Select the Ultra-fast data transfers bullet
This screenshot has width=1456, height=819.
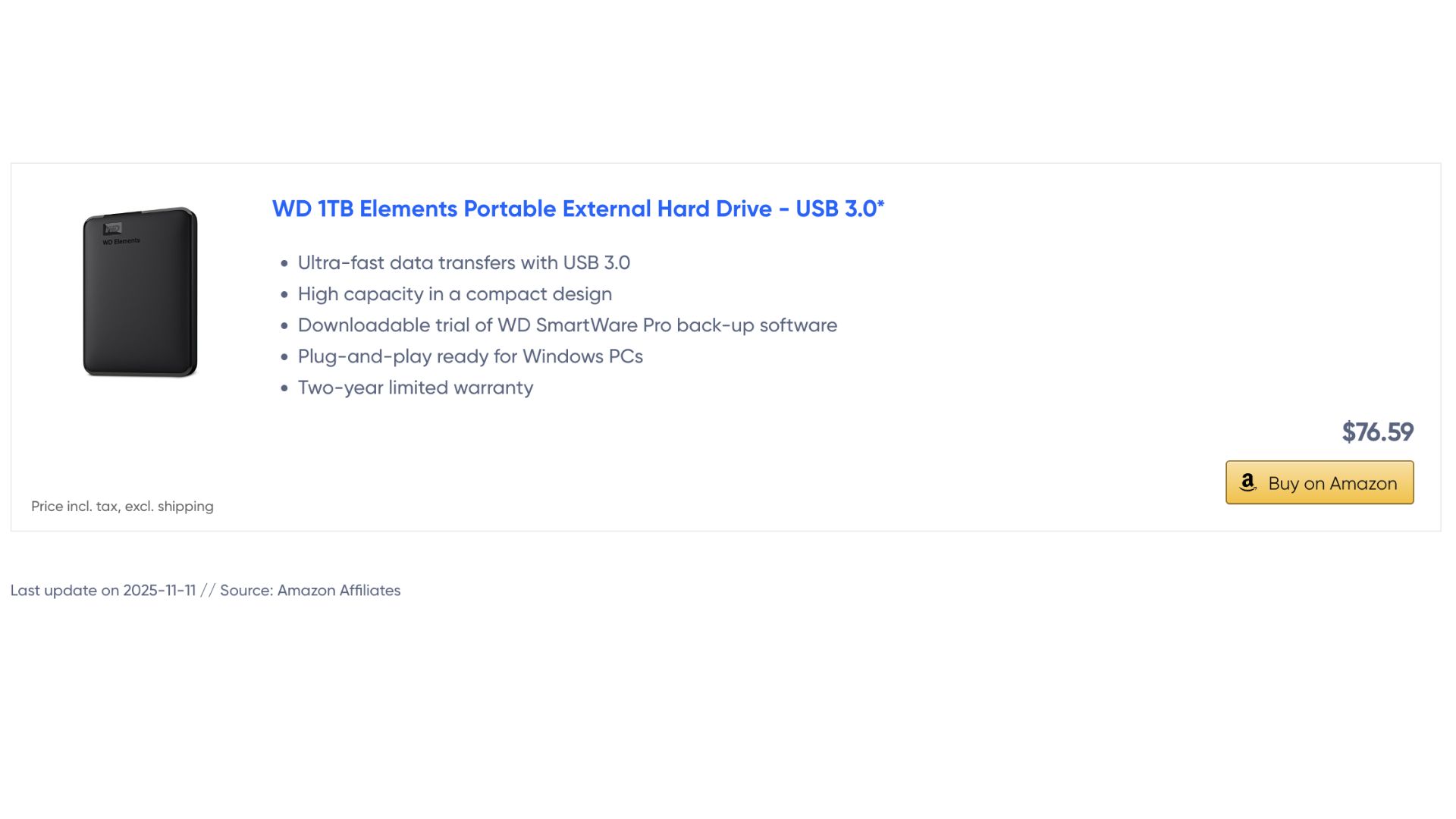click(x=463, y=263)
